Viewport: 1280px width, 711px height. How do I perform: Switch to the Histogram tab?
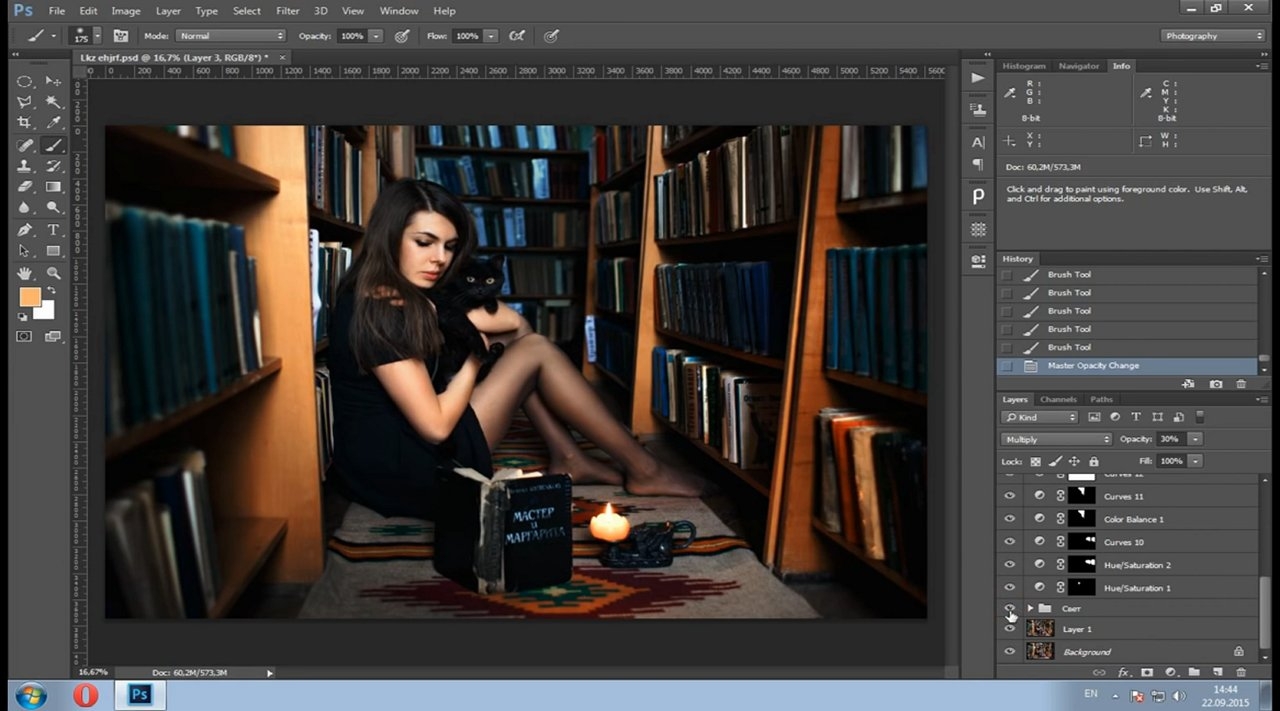tap(1024, 66)
